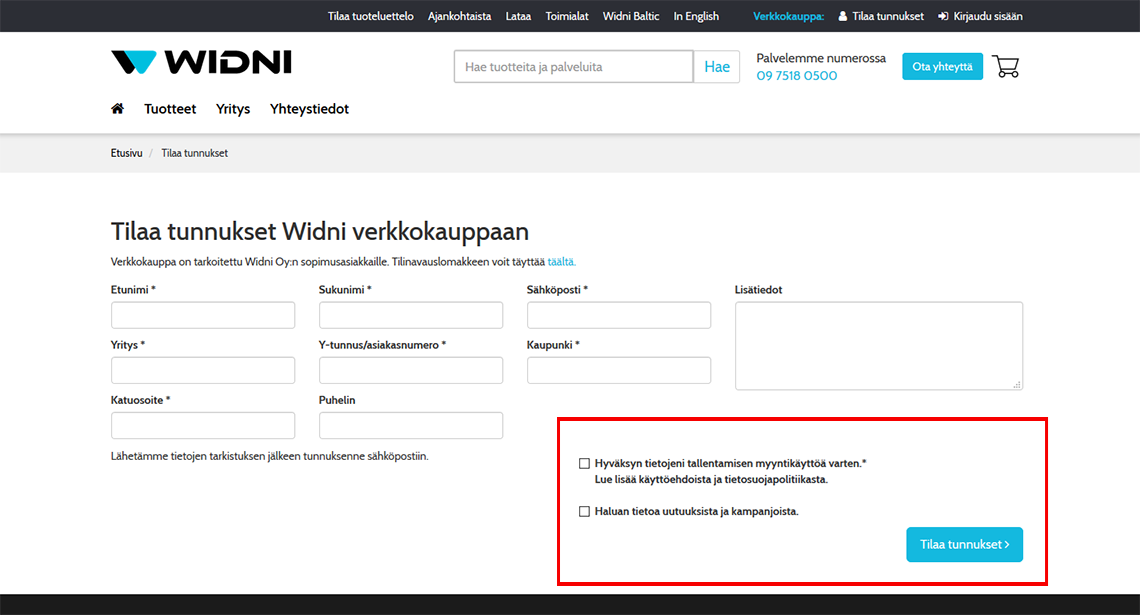
Task: Click the Lisätiedot text area
Action: pos(878,346)
